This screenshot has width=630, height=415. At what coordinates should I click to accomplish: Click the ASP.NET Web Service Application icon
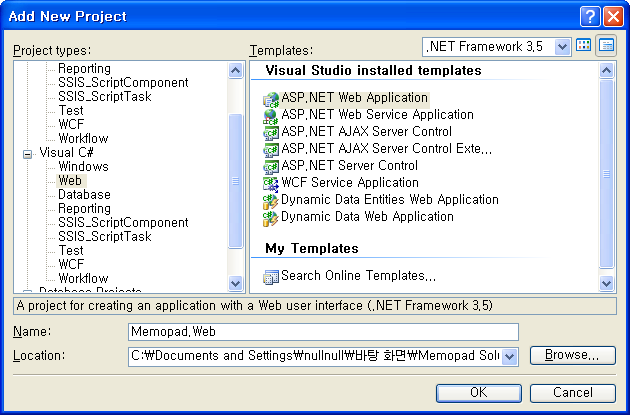pyautogui.click(x=271, y=116)
